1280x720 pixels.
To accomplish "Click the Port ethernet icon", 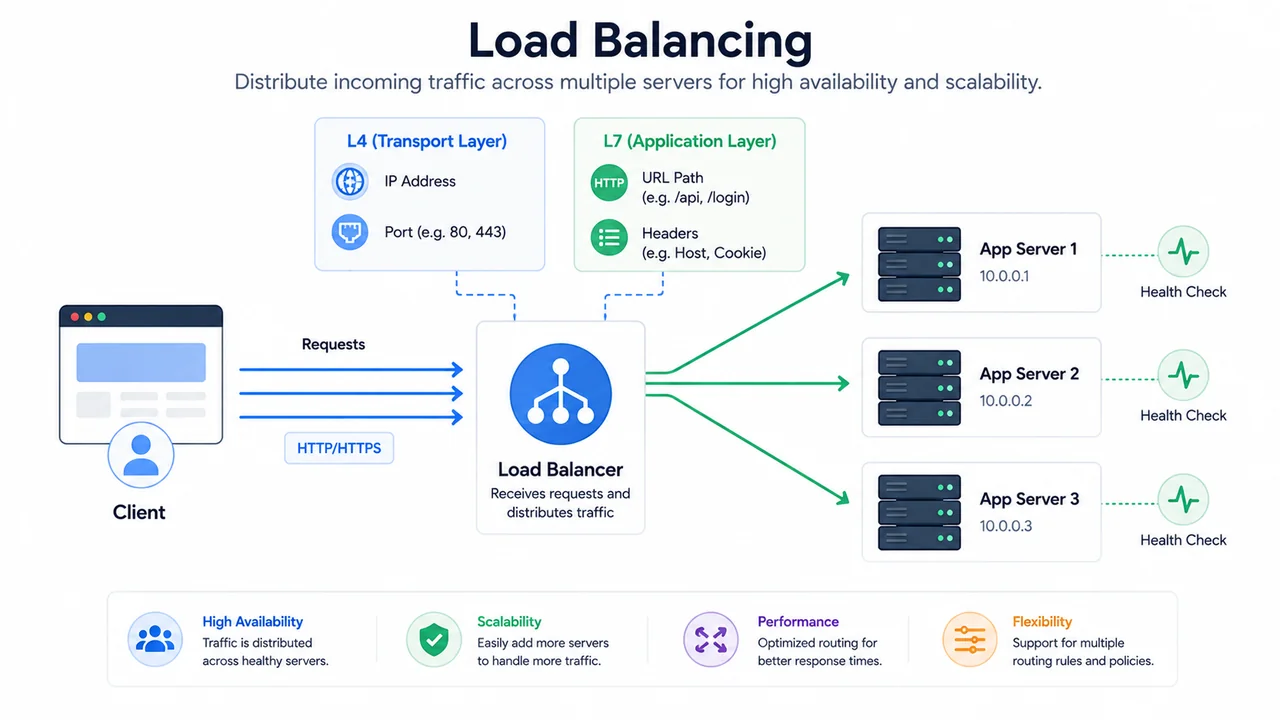I will coord(350,233).
